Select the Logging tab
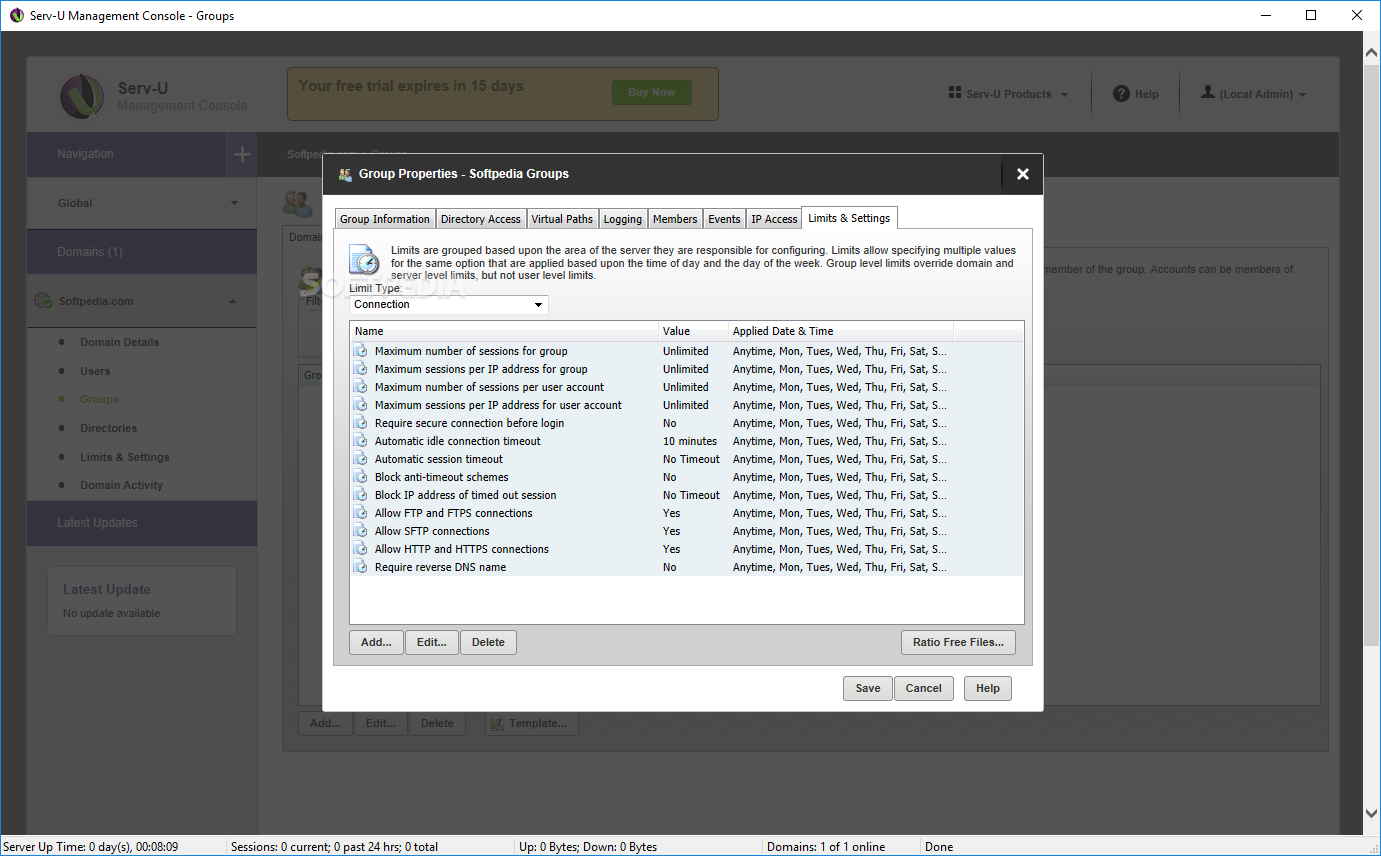The image size is (1381, 856). point(623,219)
